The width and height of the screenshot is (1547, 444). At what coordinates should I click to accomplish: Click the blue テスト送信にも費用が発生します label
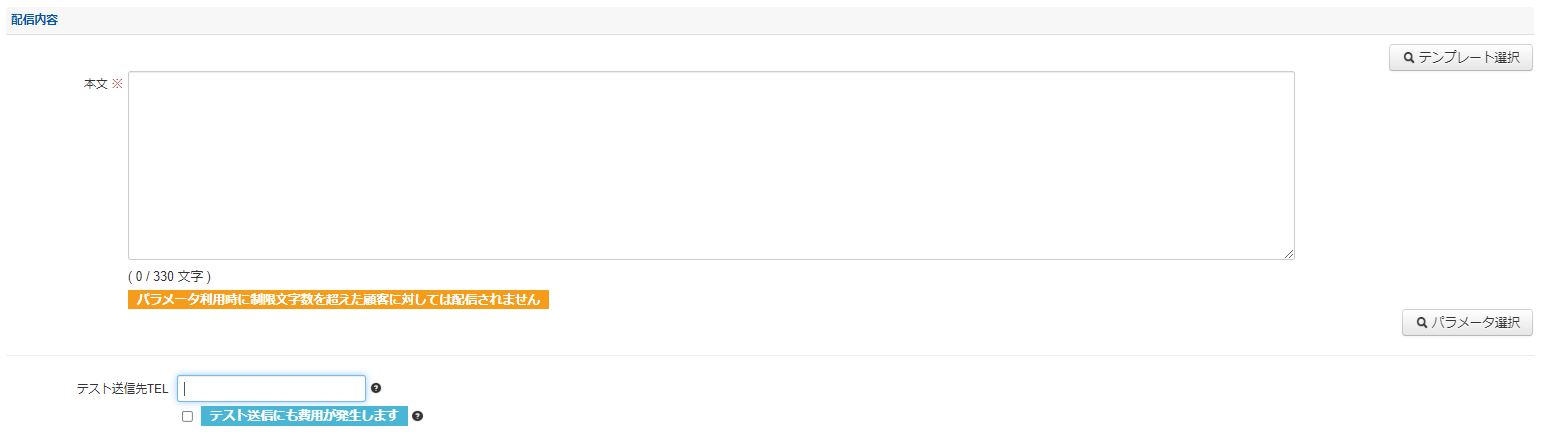click(304, 416)
